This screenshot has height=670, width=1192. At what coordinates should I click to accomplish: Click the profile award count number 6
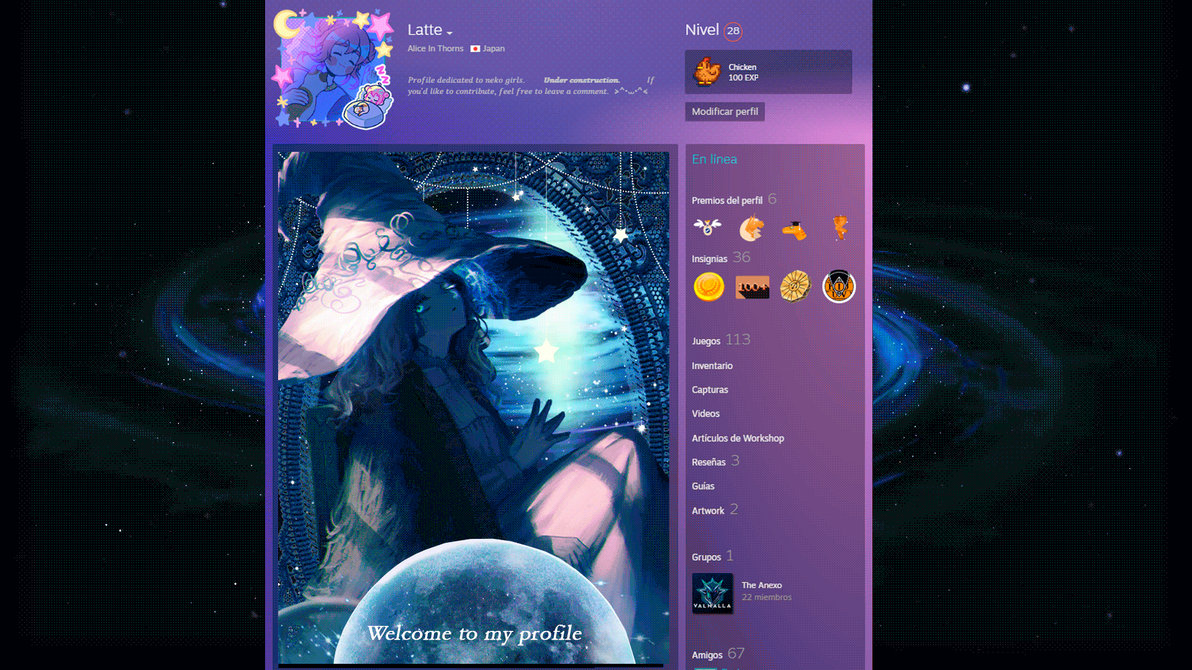click(772, 199)
